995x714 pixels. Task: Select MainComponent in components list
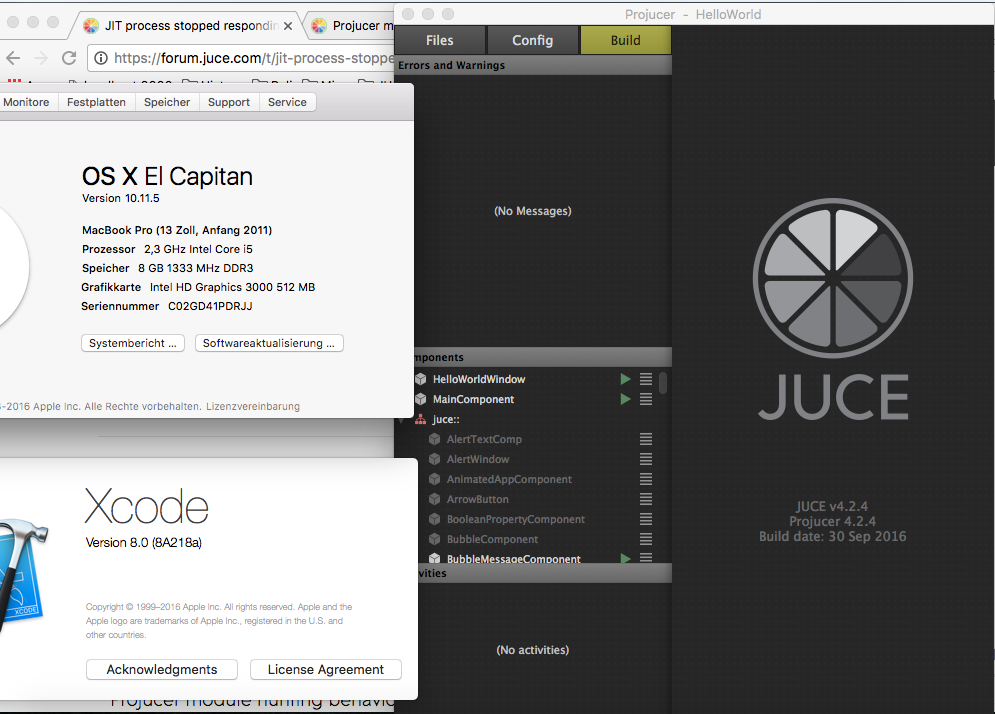[473, 399]
